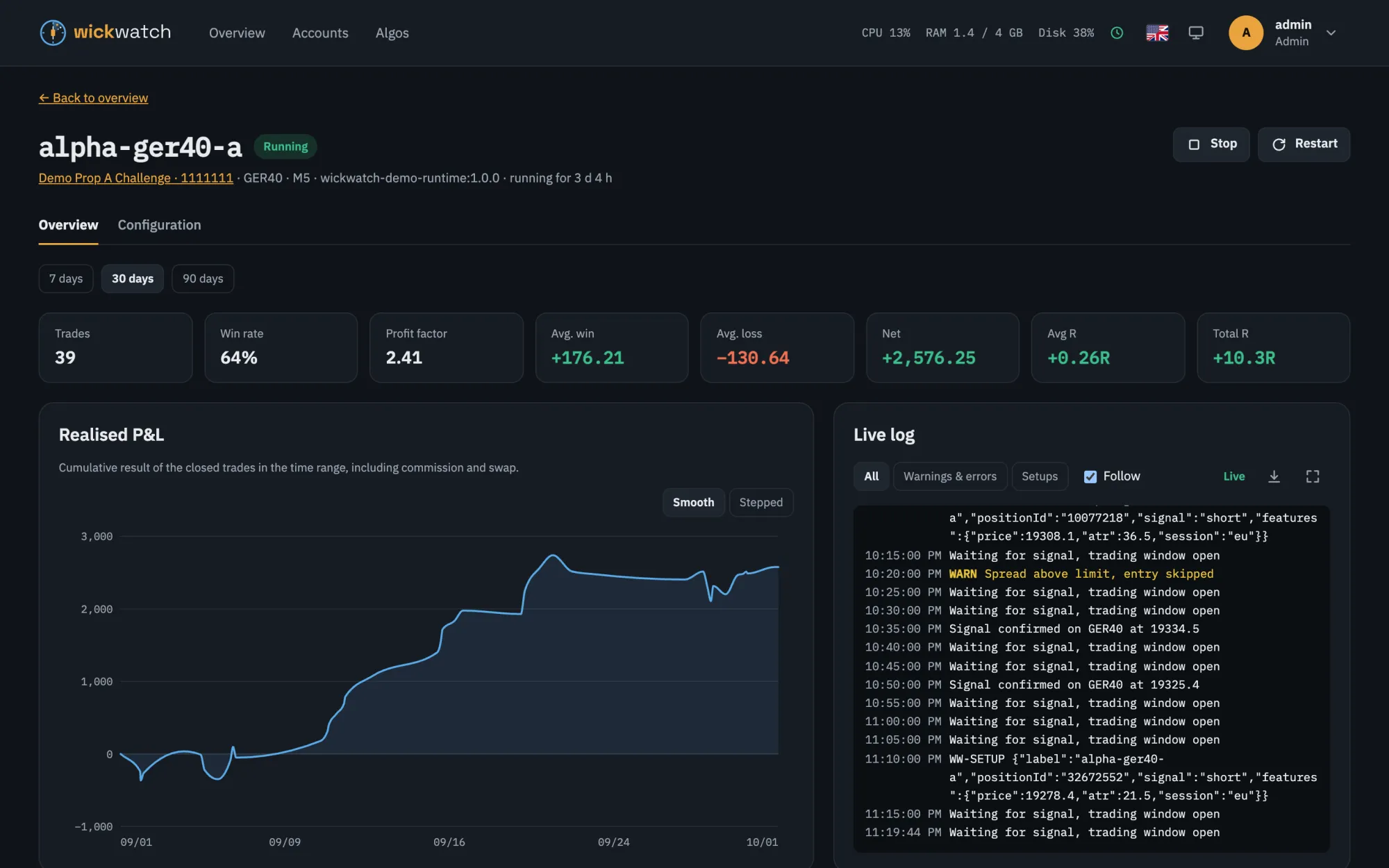The image size is (1389, 868).
Task: Filter log to Warnings & errors
Action: pyautogui.click(x=950, y=476)
